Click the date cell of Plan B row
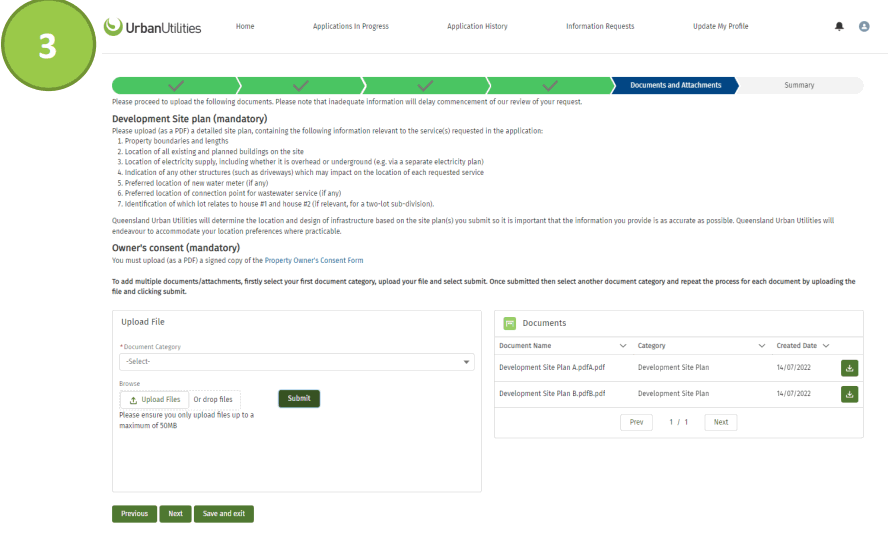Viewport: 893px width, 556px height. (793, 394)
